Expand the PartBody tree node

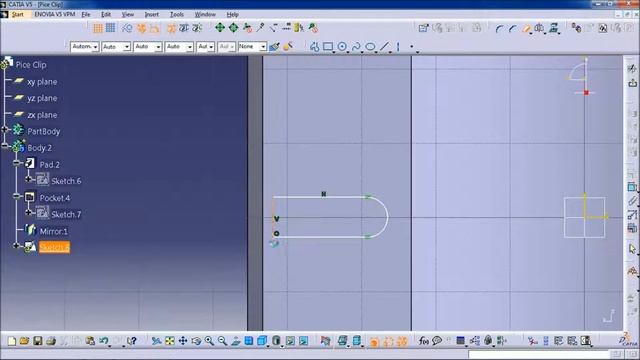(4, 129)
